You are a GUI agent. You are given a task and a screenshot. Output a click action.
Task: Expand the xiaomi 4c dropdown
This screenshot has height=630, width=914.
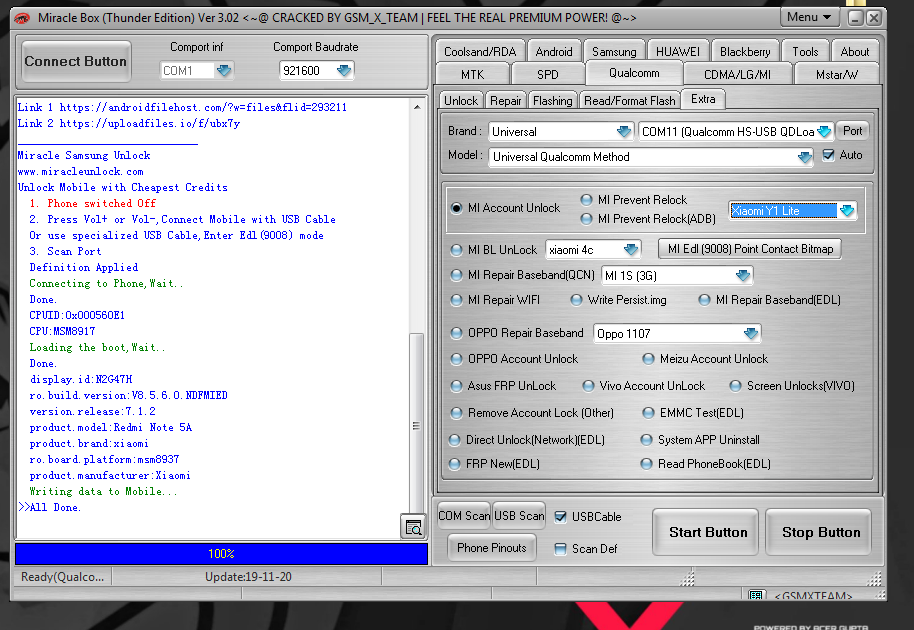(x=631, y=249)
